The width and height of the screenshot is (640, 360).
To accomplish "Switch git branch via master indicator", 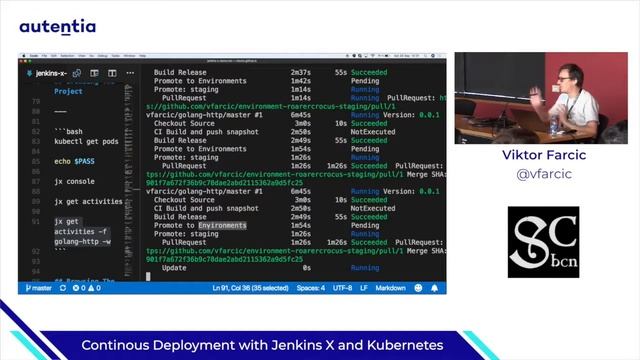I will pyautogui.click(x=39, y=288).
